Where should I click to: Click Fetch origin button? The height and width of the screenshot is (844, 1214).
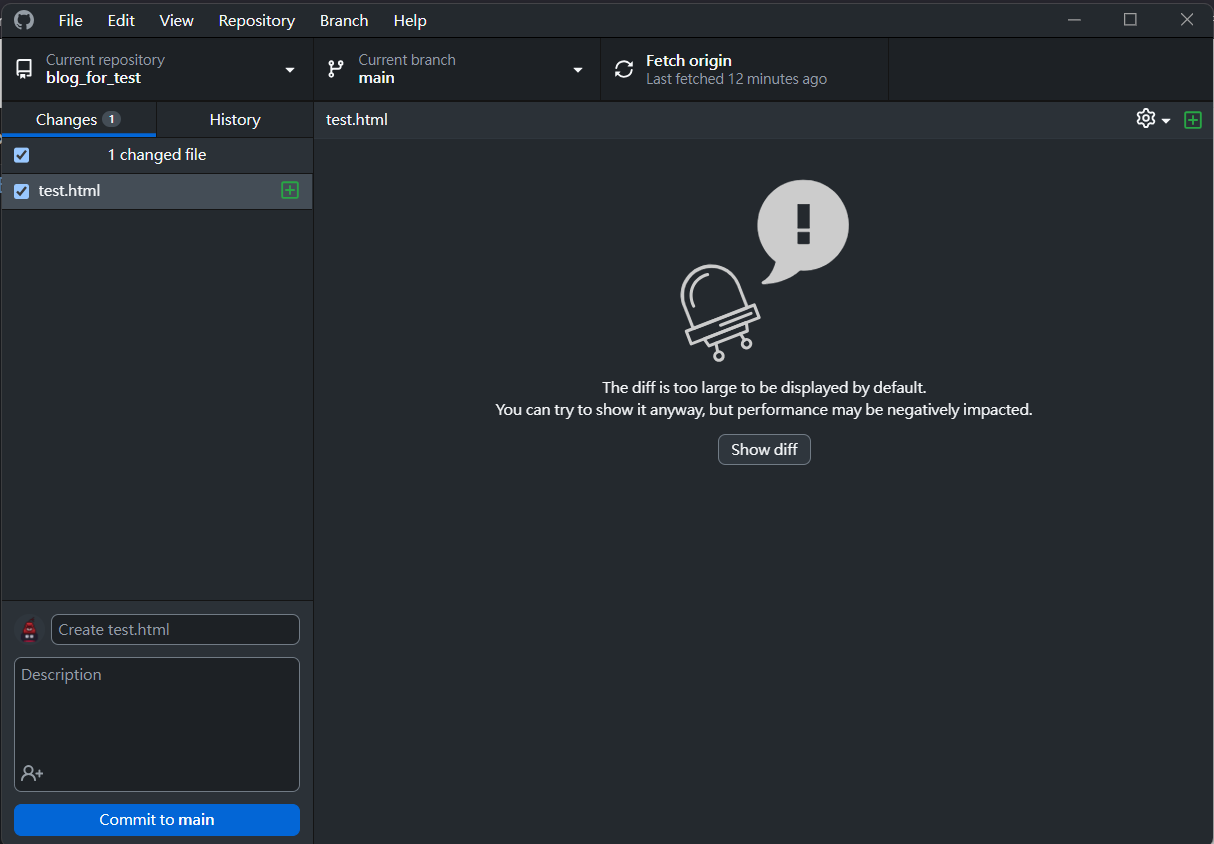click(744, 69)
